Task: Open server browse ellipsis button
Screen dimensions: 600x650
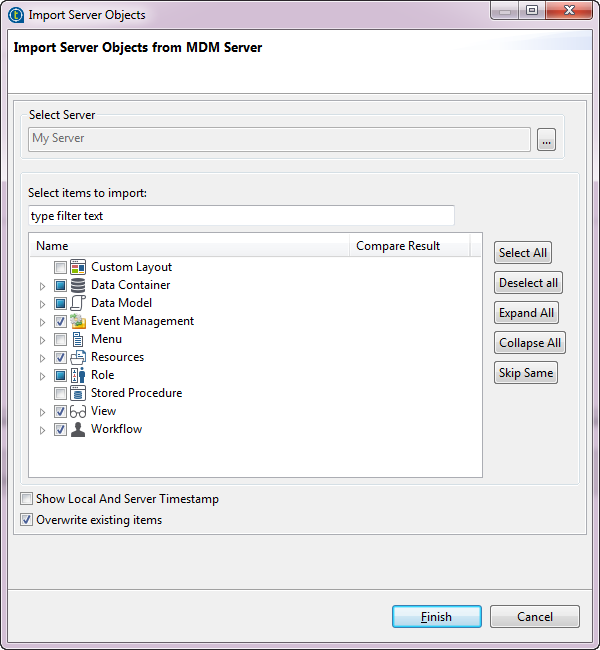Action: (546, 140)
